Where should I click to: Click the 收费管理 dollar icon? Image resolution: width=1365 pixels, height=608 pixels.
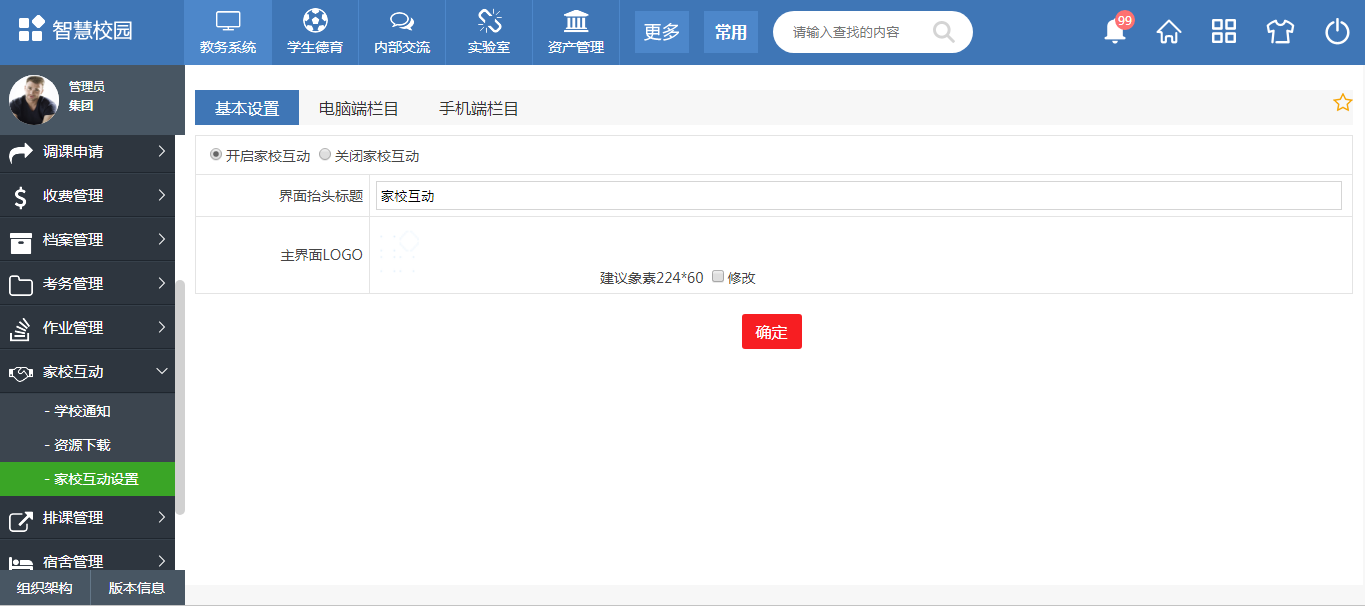tap(21, 197)
